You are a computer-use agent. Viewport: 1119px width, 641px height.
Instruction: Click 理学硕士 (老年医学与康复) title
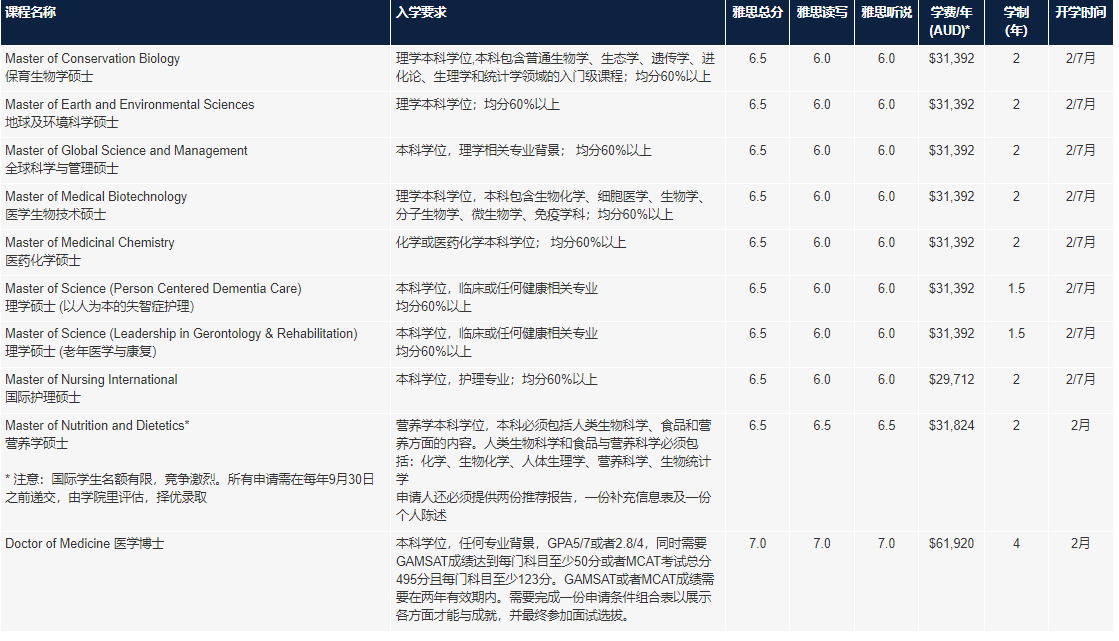pos(81,351)
